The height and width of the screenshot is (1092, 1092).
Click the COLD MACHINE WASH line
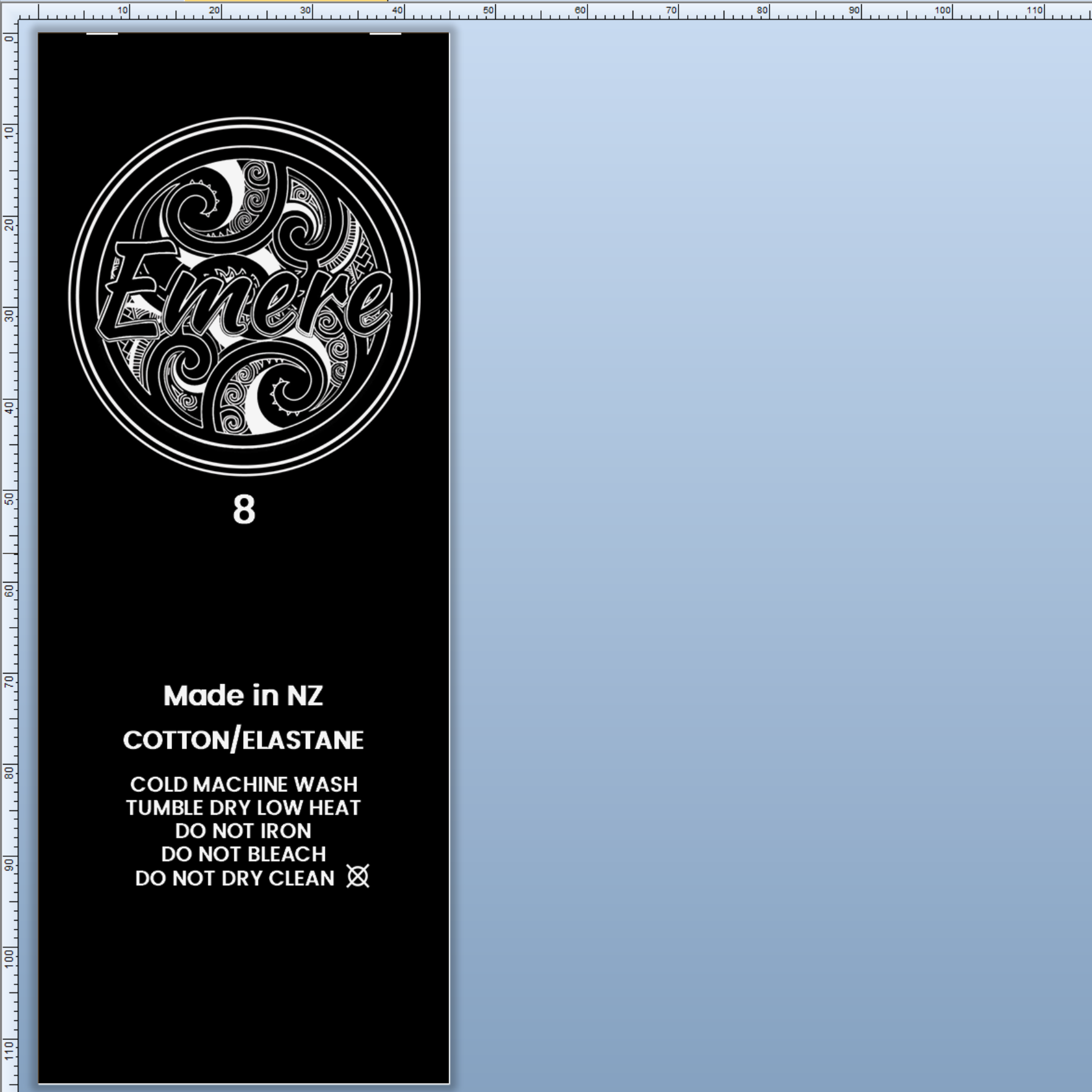click(x=243, y=784)
